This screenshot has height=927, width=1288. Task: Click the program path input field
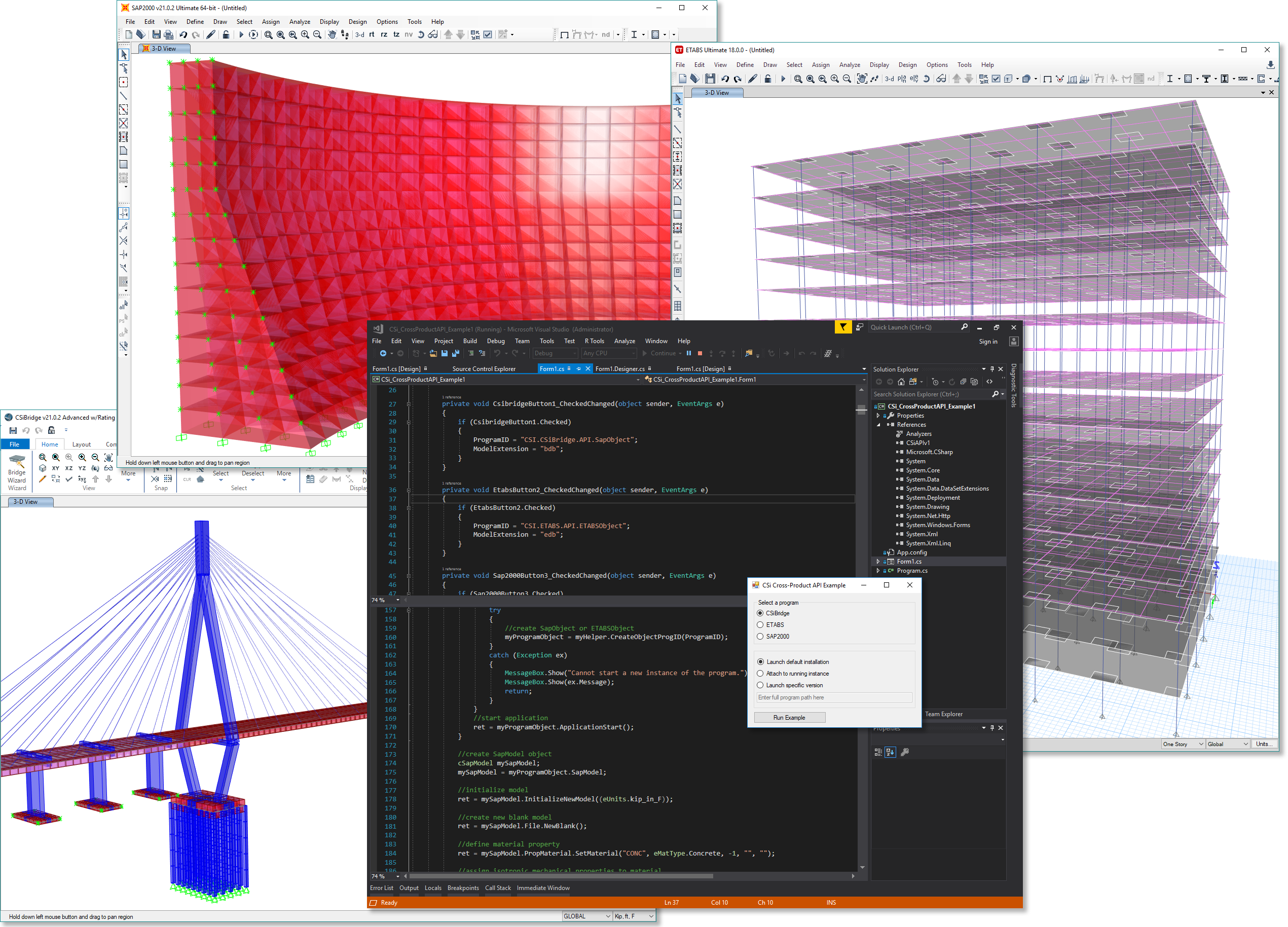(x=834, y=697)
